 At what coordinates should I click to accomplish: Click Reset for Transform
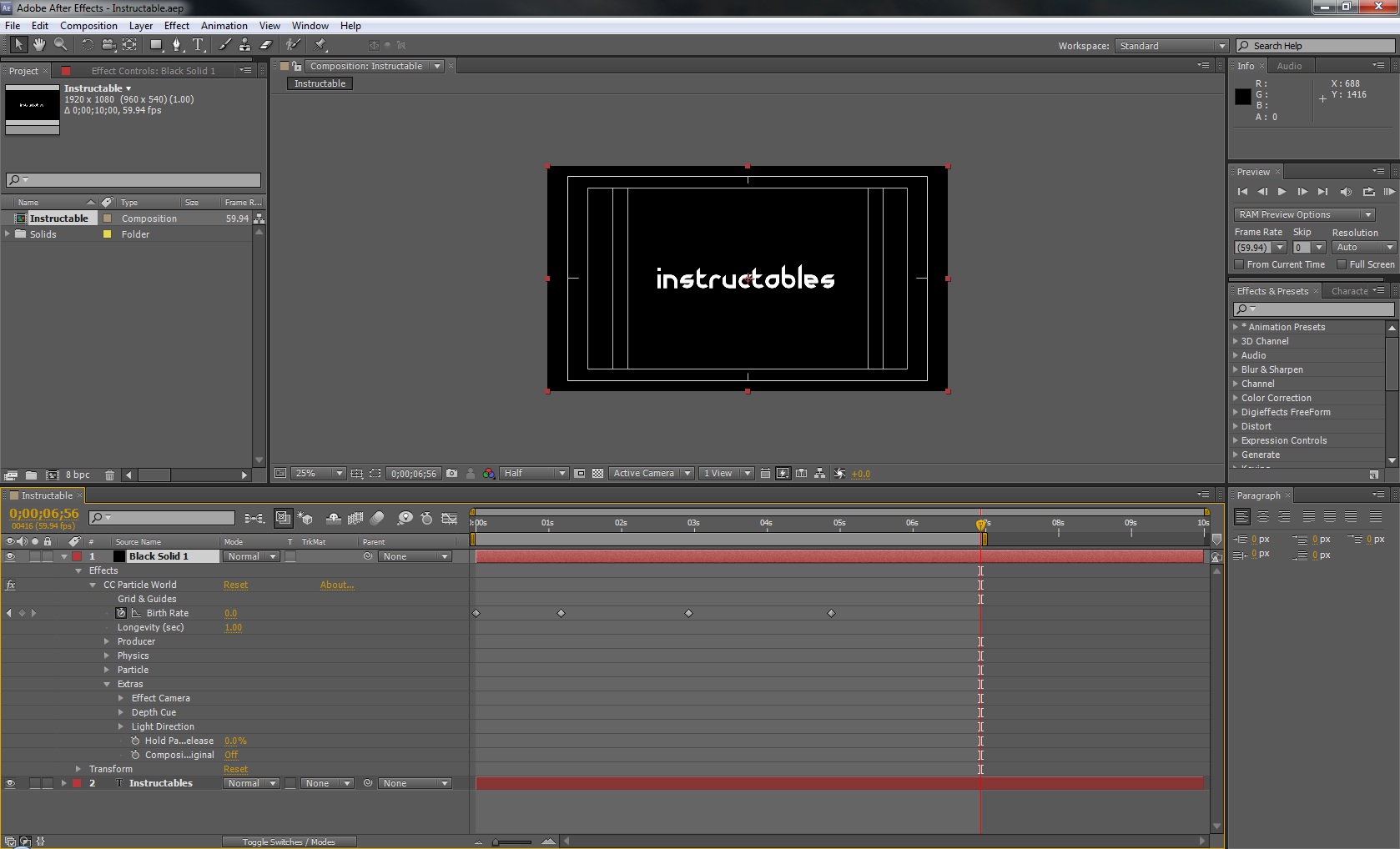235,769
